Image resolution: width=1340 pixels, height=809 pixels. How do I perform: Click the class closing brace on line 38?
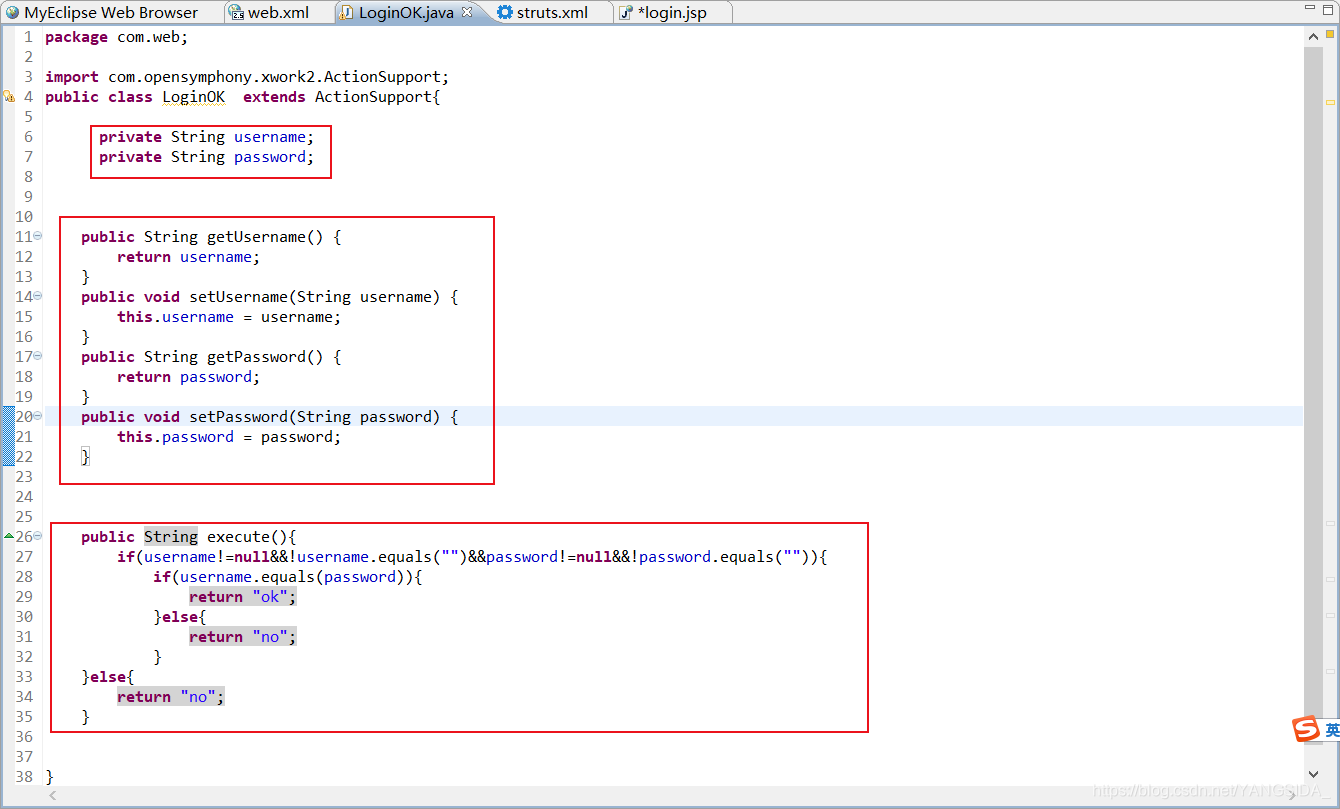[50, 777]
